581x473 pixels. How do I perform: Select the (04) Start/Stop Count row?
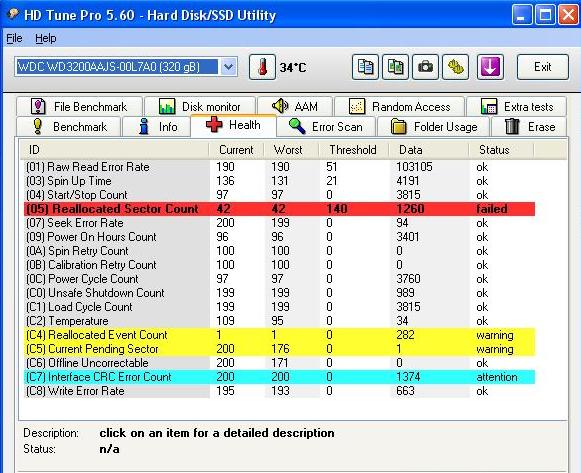(279, 195)
